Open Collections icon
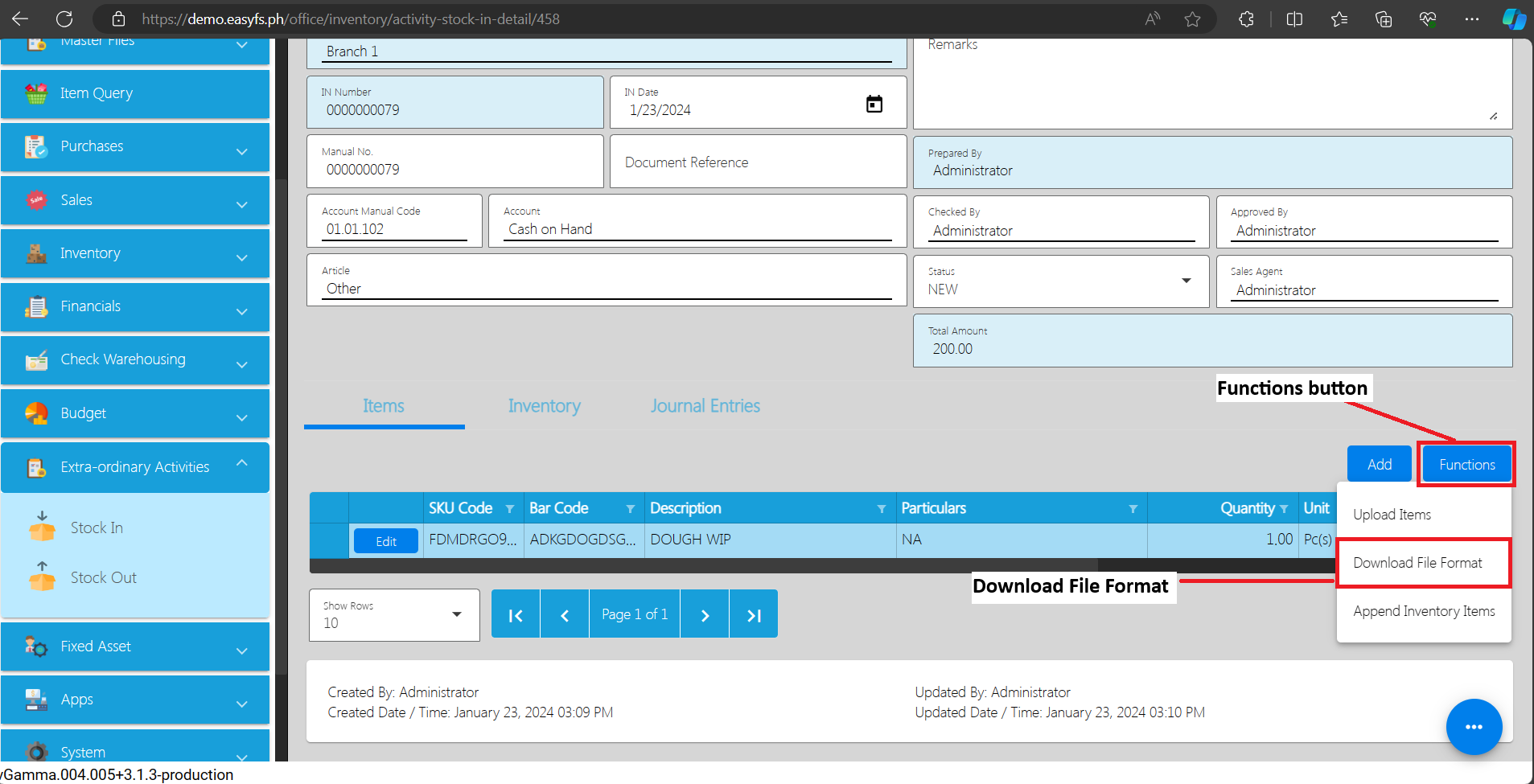 [x=1384, y=18]
